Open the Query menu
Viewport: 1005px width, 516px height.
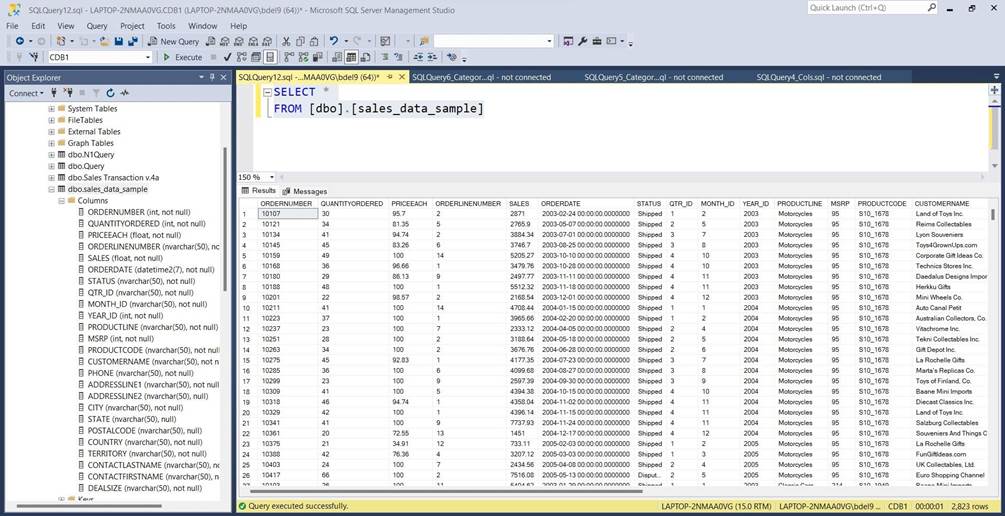click(97, 26)
